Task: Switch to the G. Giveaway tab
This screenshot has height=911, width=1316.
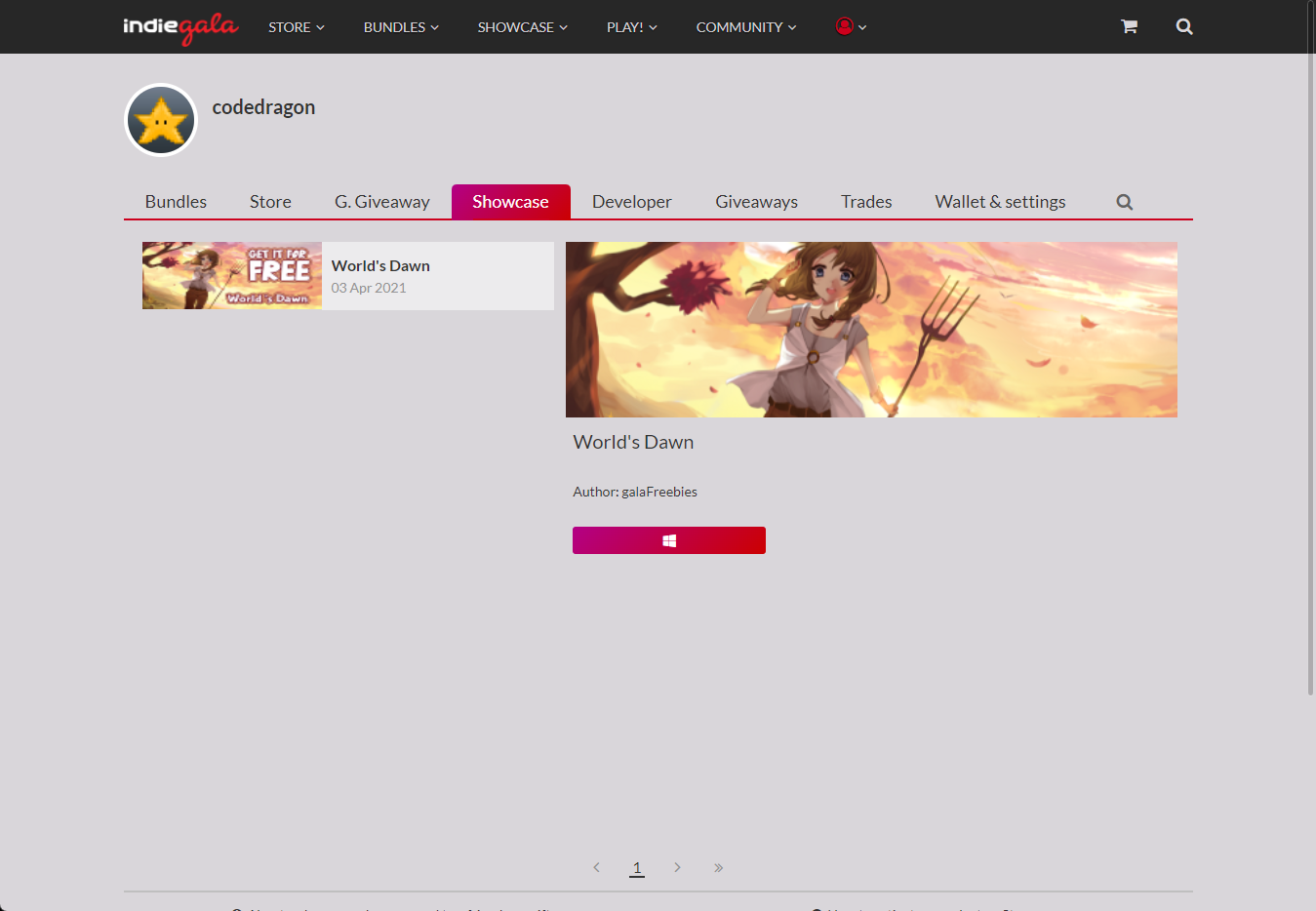Action: point(382,202)
